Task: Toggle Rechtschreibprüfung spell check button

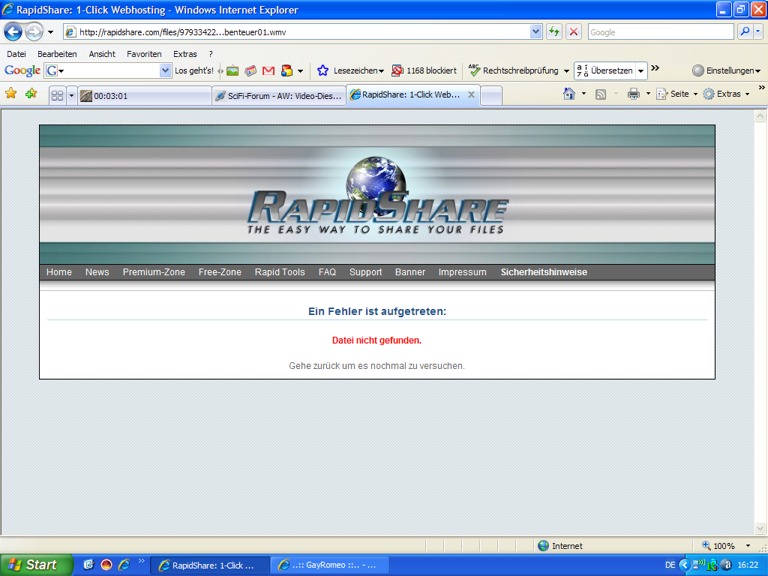Action: pos(513,71)
